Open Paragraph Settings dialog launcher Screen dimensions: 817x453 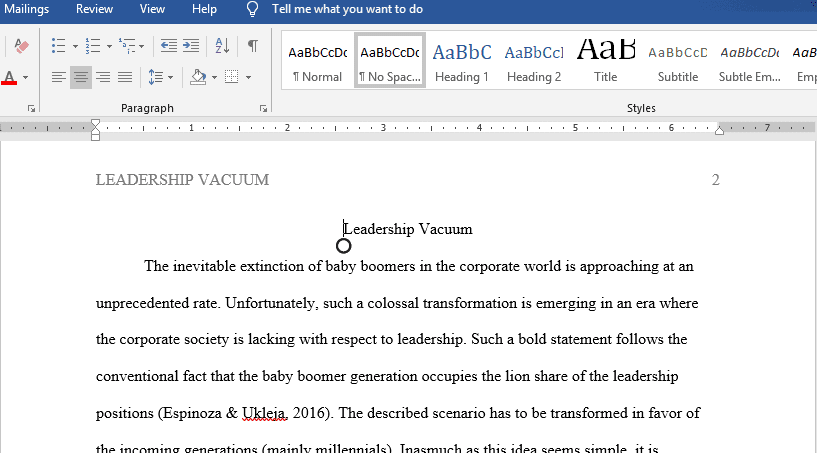(263, 108)
